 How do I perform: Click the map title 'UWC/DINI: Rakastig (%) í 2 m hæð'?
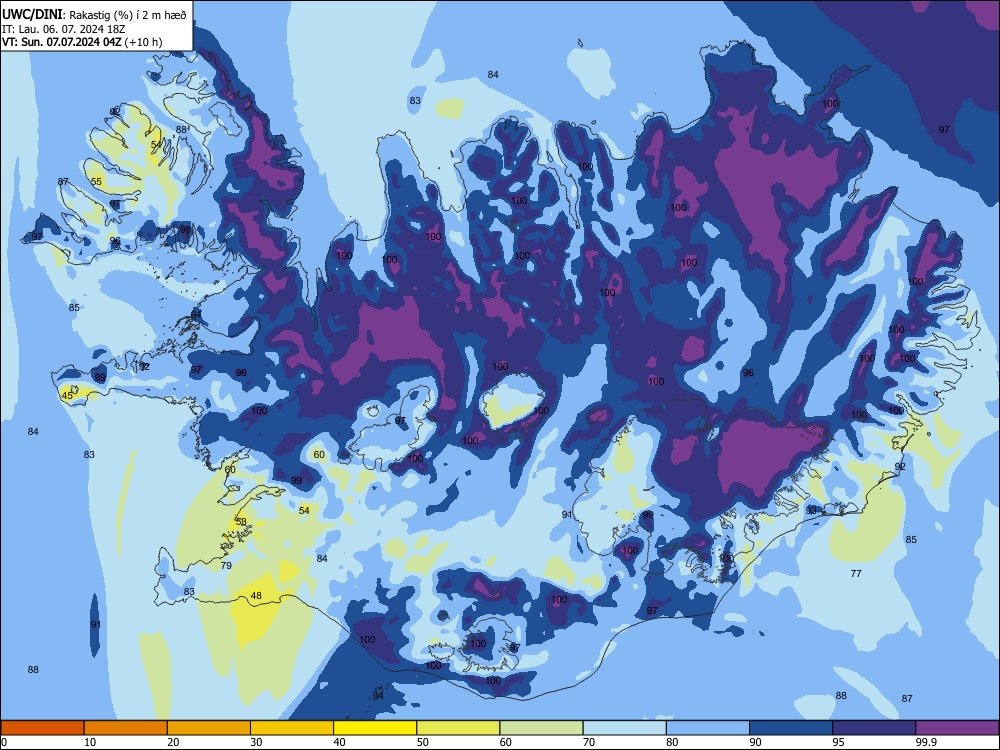pos(94,15)
